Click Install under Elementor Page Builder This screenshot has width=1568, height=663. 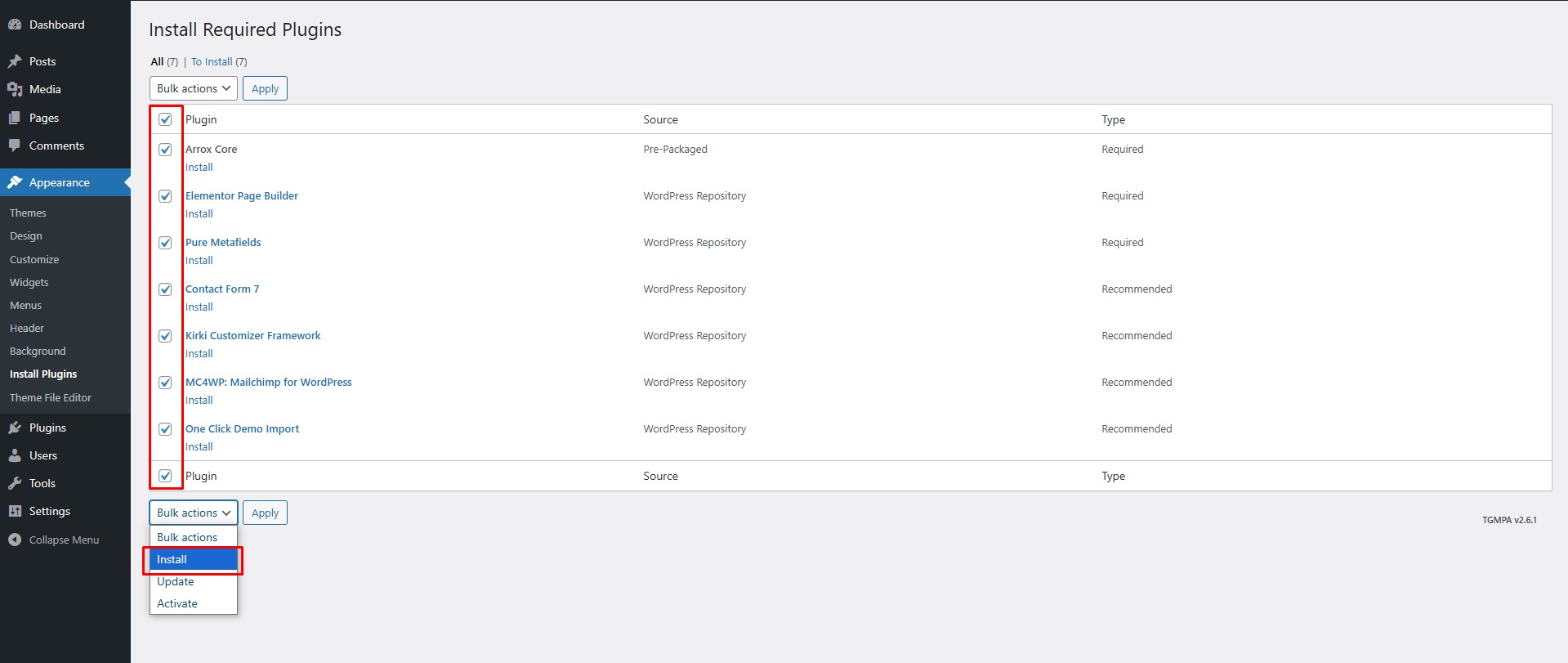[199, 213]
